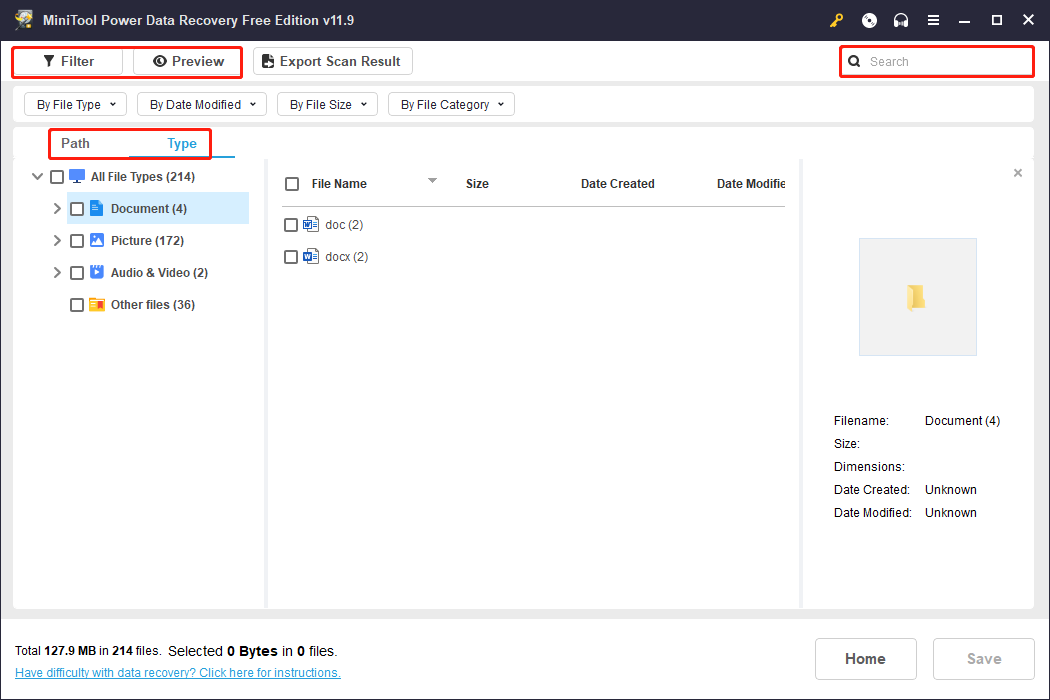Open the By File Type dropdown
Screen dimensions: 1050x700
tap(75, 104)
